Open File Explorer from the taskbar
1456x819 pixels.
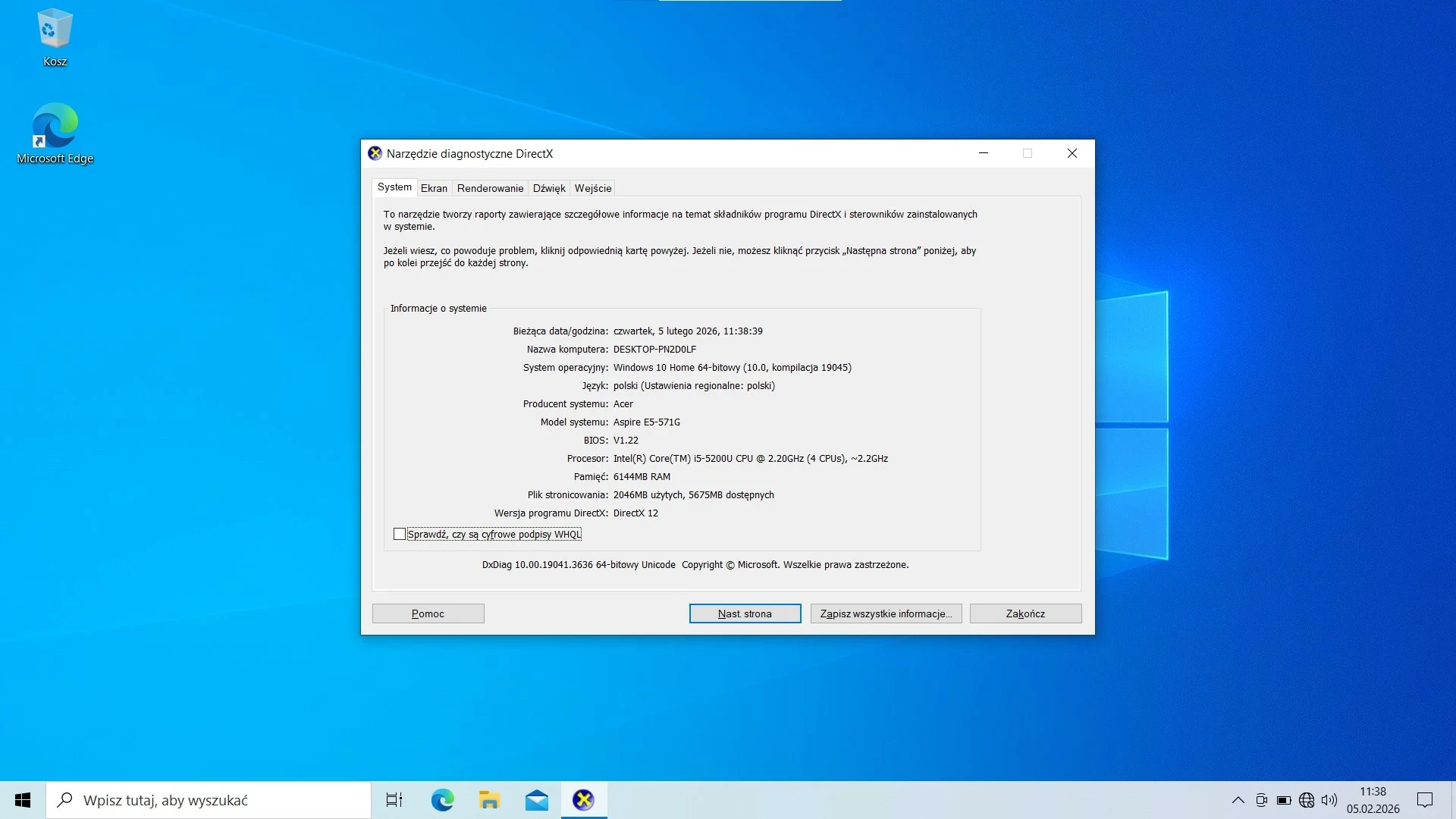489,799
